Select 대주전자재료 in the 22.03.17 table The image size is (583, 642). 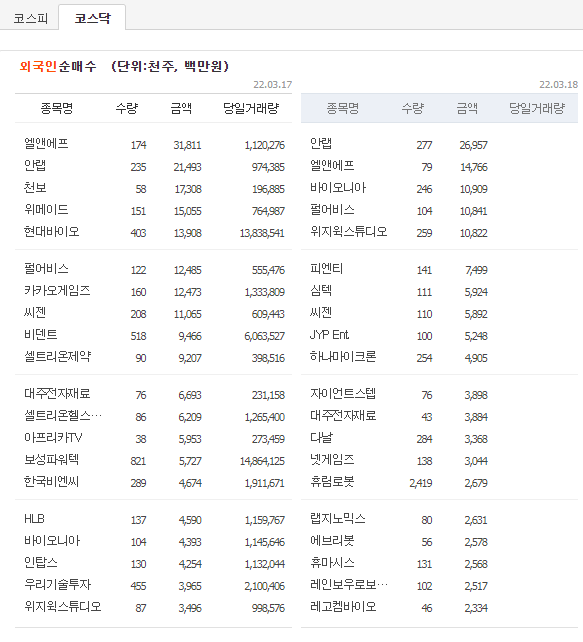pyautogui.click(x=57, y=394)
